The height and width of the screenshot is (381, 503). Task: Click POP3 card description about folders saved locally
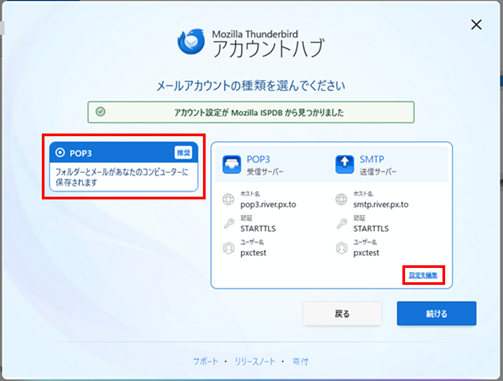[121, 177]
